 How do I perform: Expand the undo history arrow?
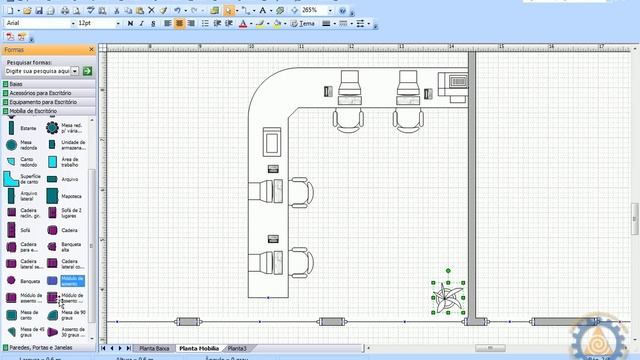(x=185, y=11)
